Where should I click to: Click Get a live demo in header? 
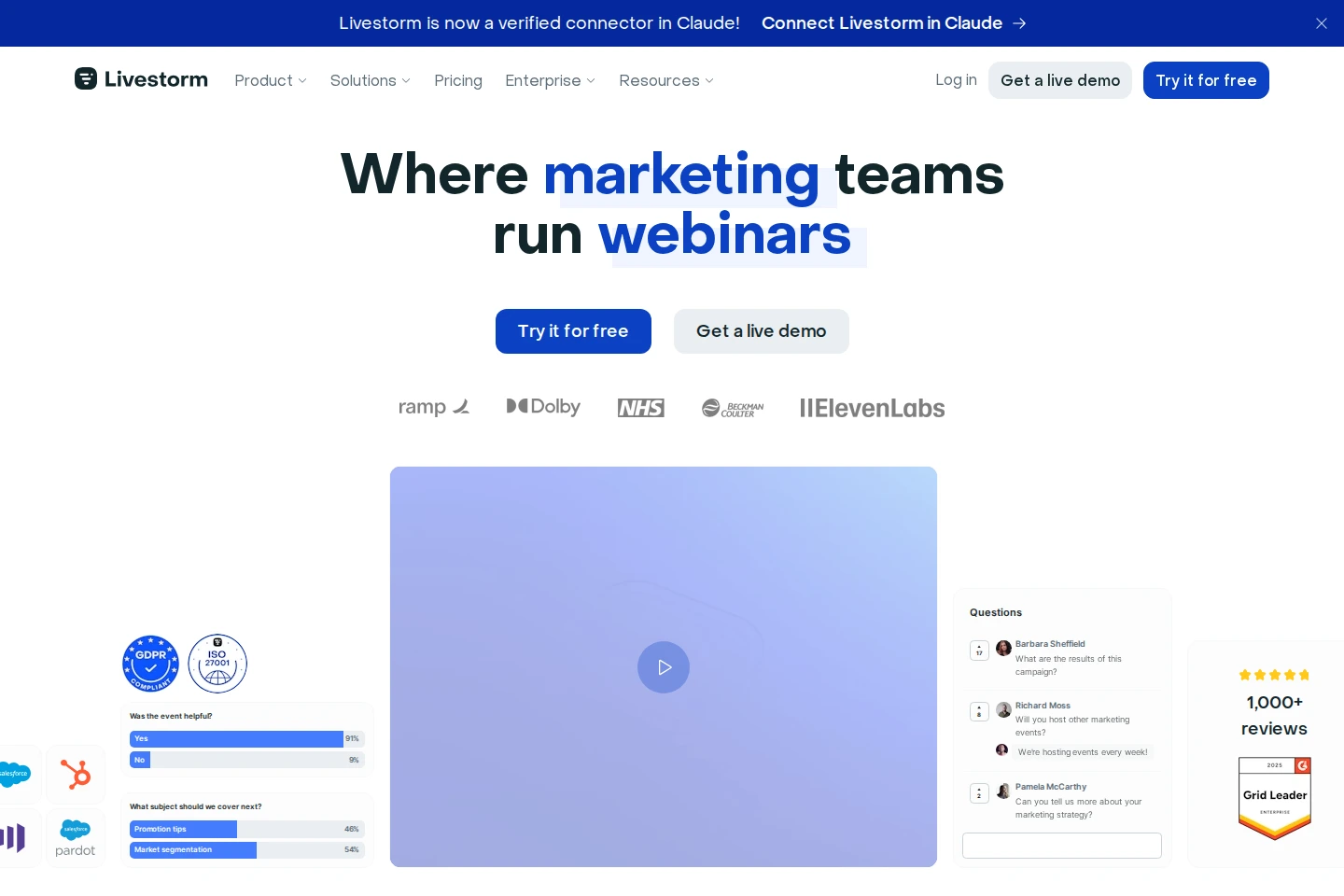[x=1060, y=80]
